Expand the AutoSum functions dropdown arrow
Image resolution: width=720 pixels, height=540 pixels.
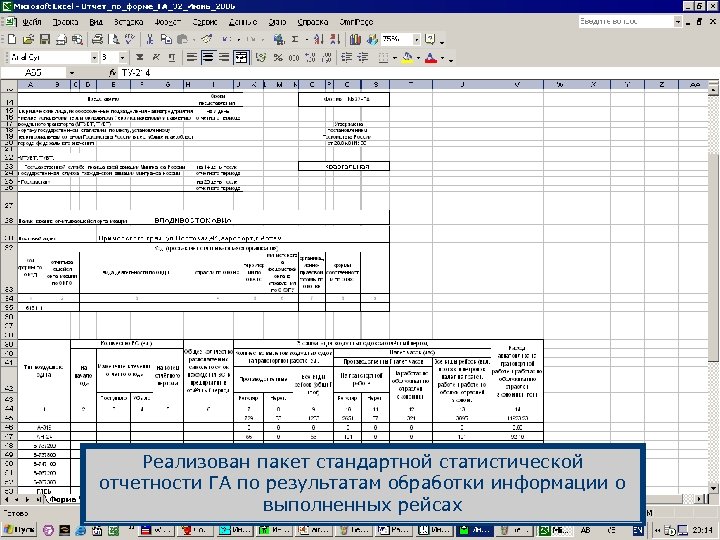point(306,39)
